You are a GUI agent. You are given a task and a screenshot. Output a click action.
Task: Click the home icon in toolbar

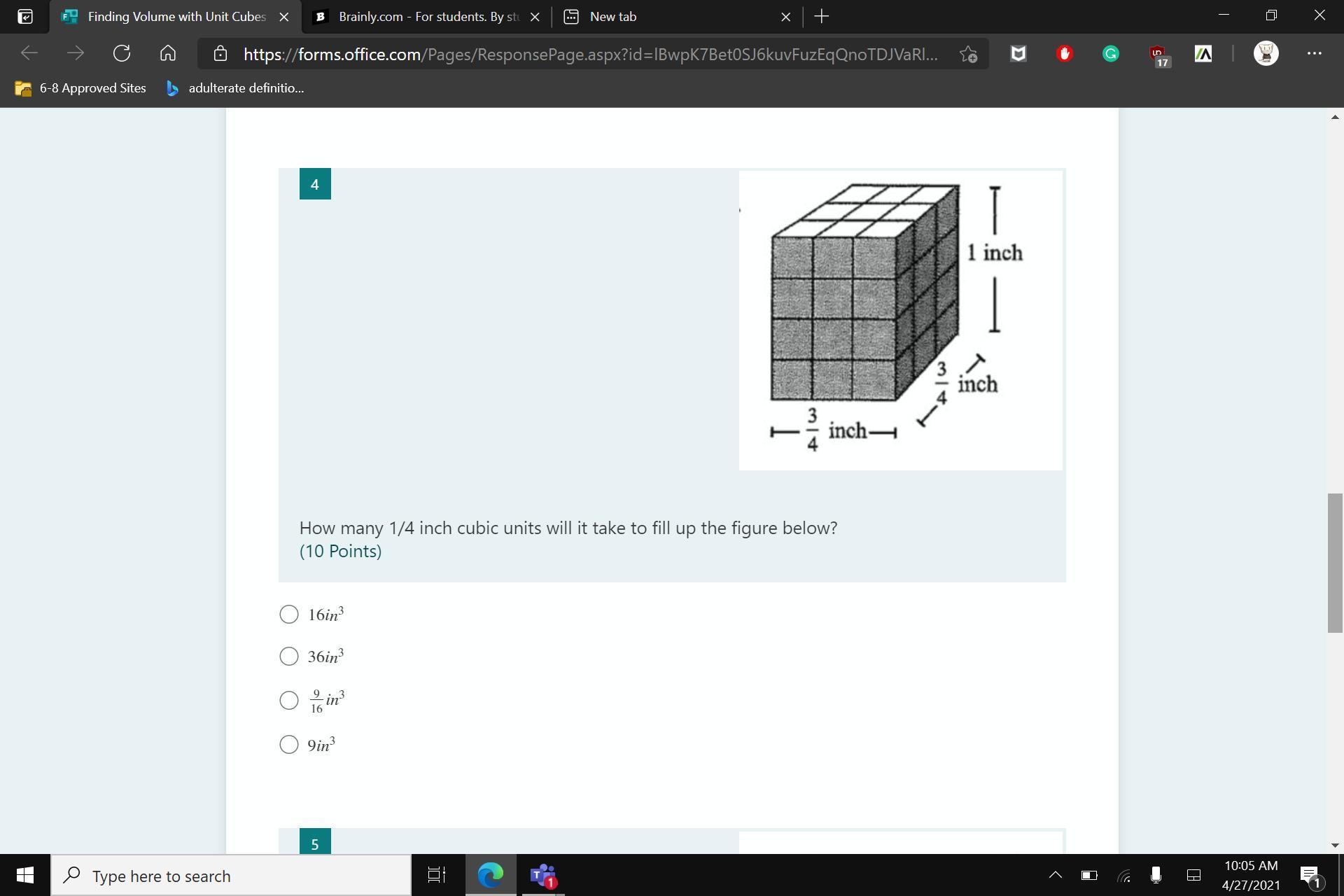[x=167, y=53]
